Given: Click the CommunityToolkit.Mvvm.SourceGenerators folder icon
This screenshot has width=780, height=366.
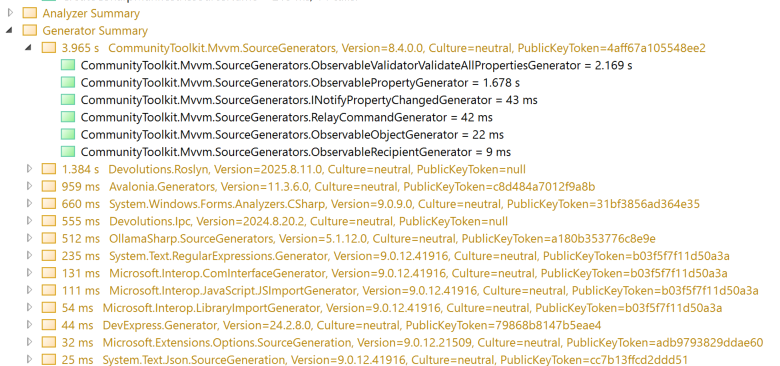Looking at the screenshot, I should [49, 48].
